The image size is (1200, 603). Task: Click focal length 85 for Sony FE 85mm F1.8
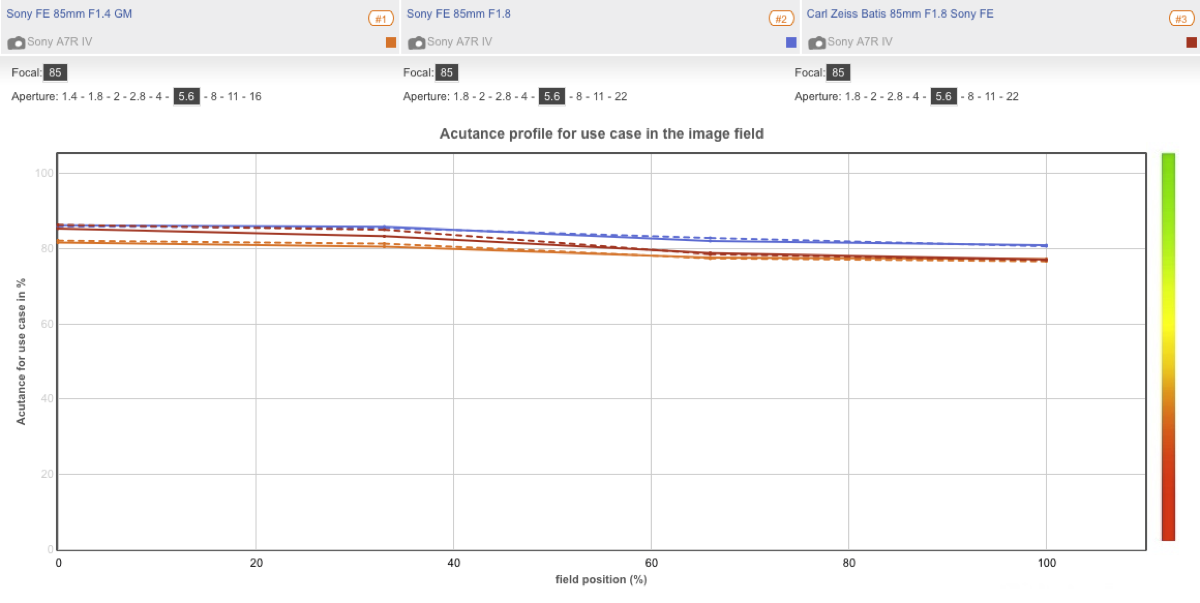[447, 73]
